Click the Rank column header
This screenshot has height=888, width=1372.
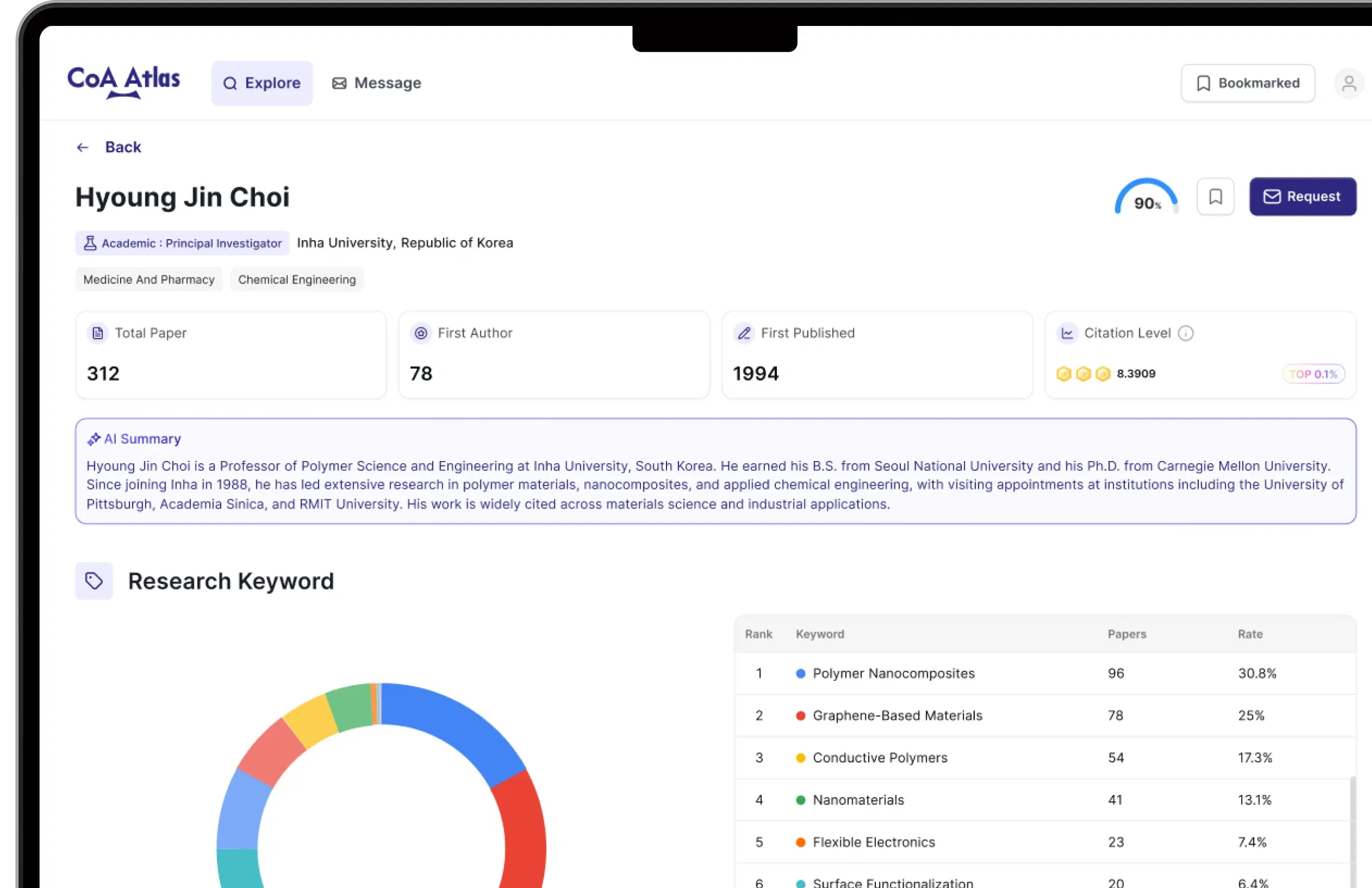[758, 634]
